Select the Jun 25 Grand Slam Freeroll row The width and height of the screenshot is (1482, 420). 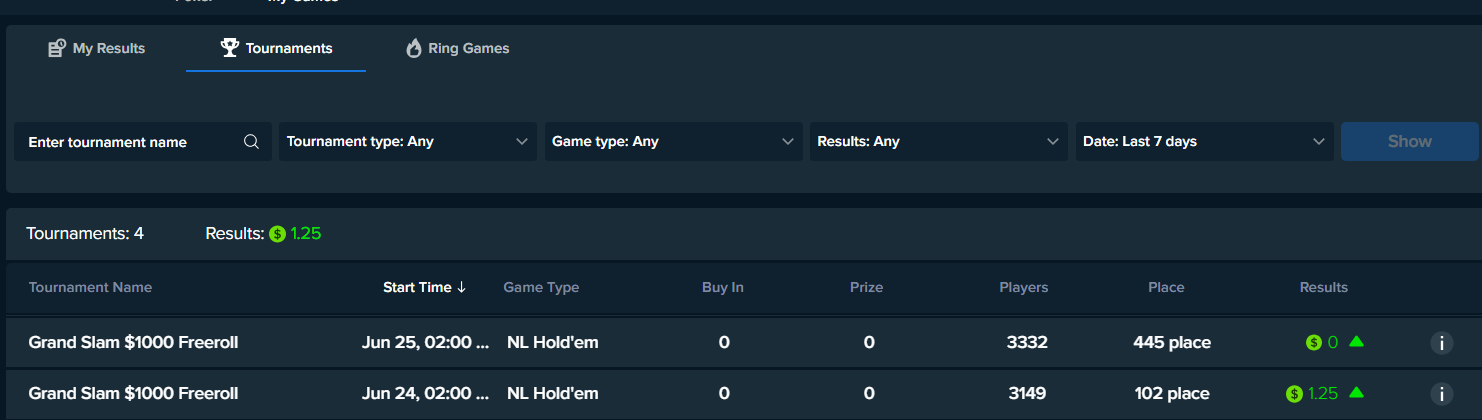click(741, 343)
